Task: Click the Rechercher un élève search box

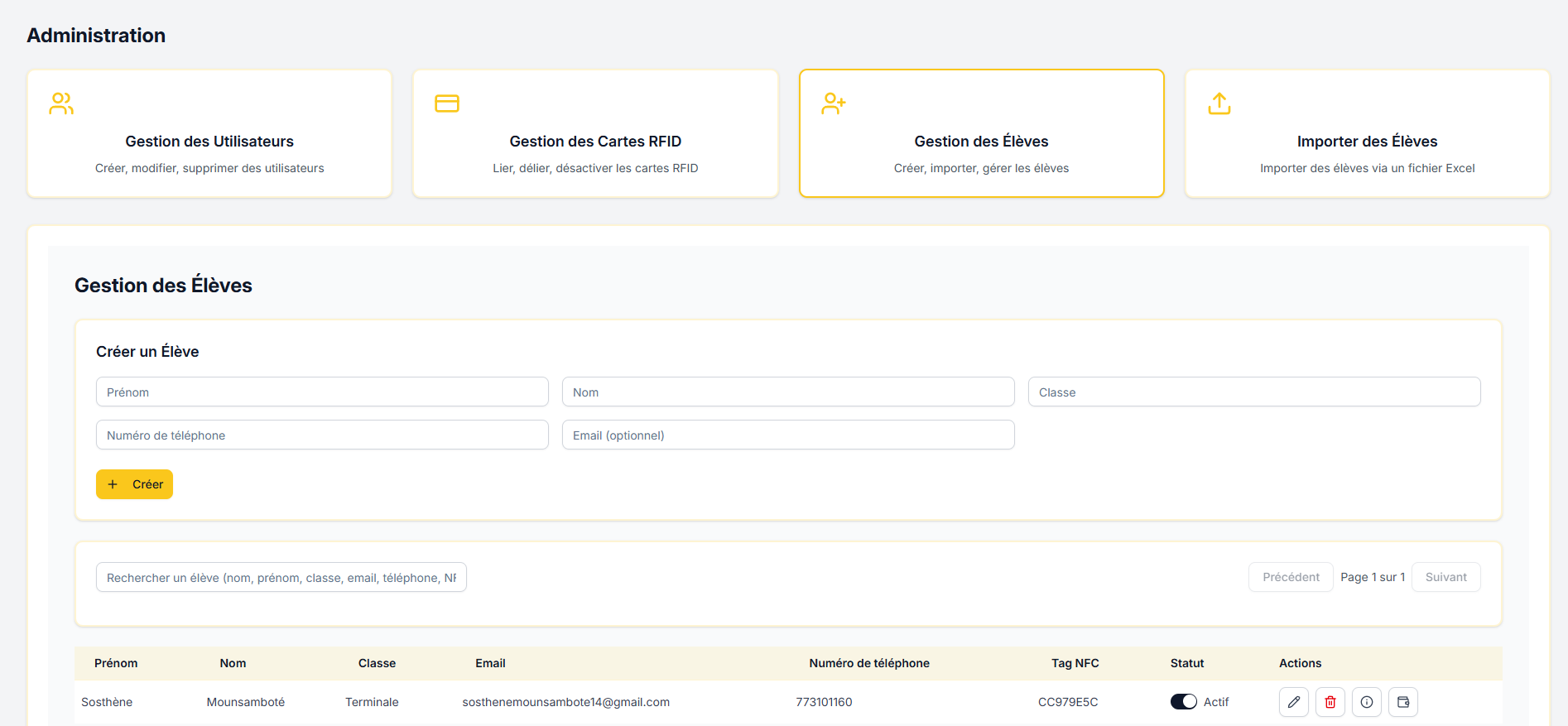Action: point(281,578)
